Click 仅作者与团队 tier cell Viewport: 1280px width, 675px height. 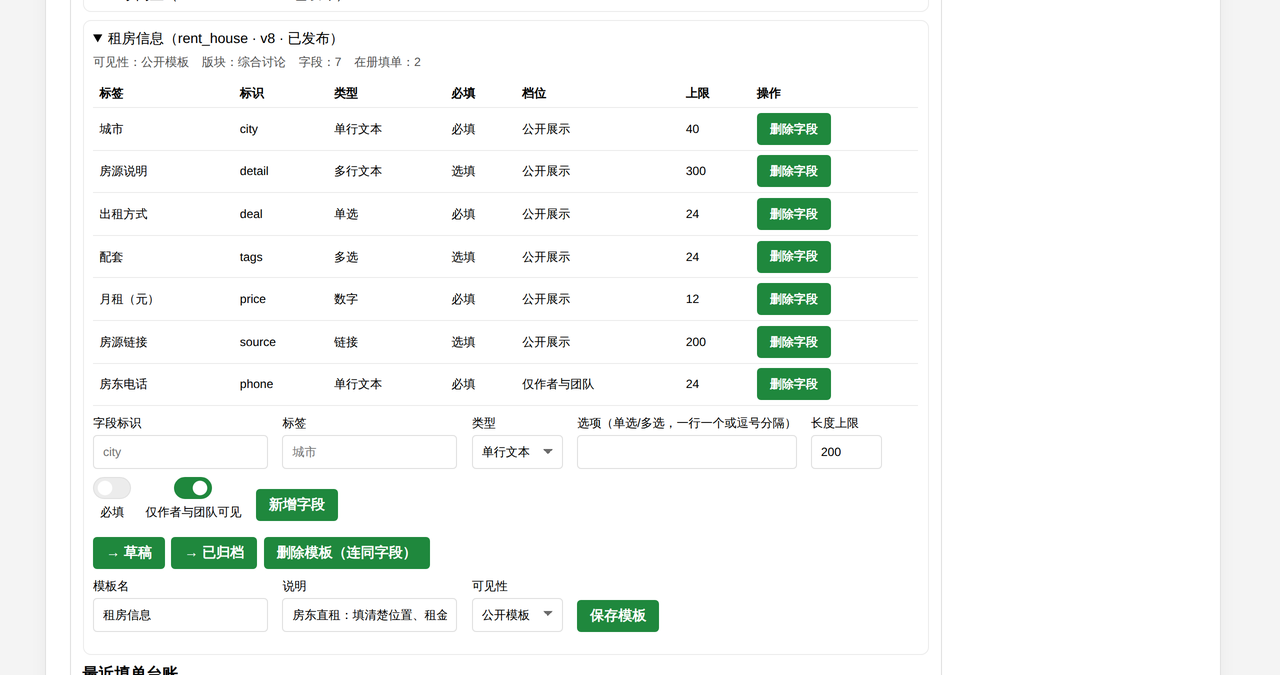[558, 384]
